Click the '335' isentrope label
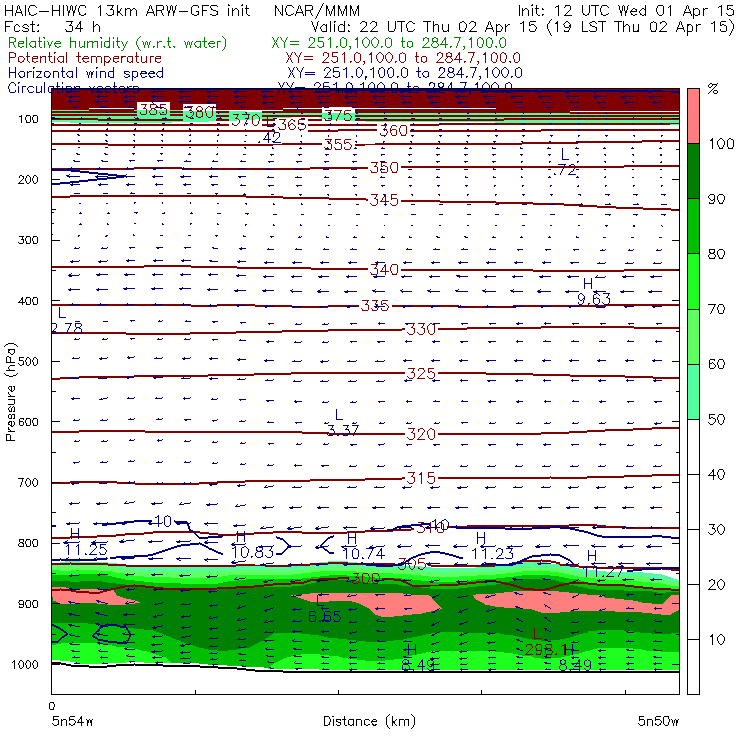The height and width of the screenshot is (740, 740). click(x=375, y=306)
